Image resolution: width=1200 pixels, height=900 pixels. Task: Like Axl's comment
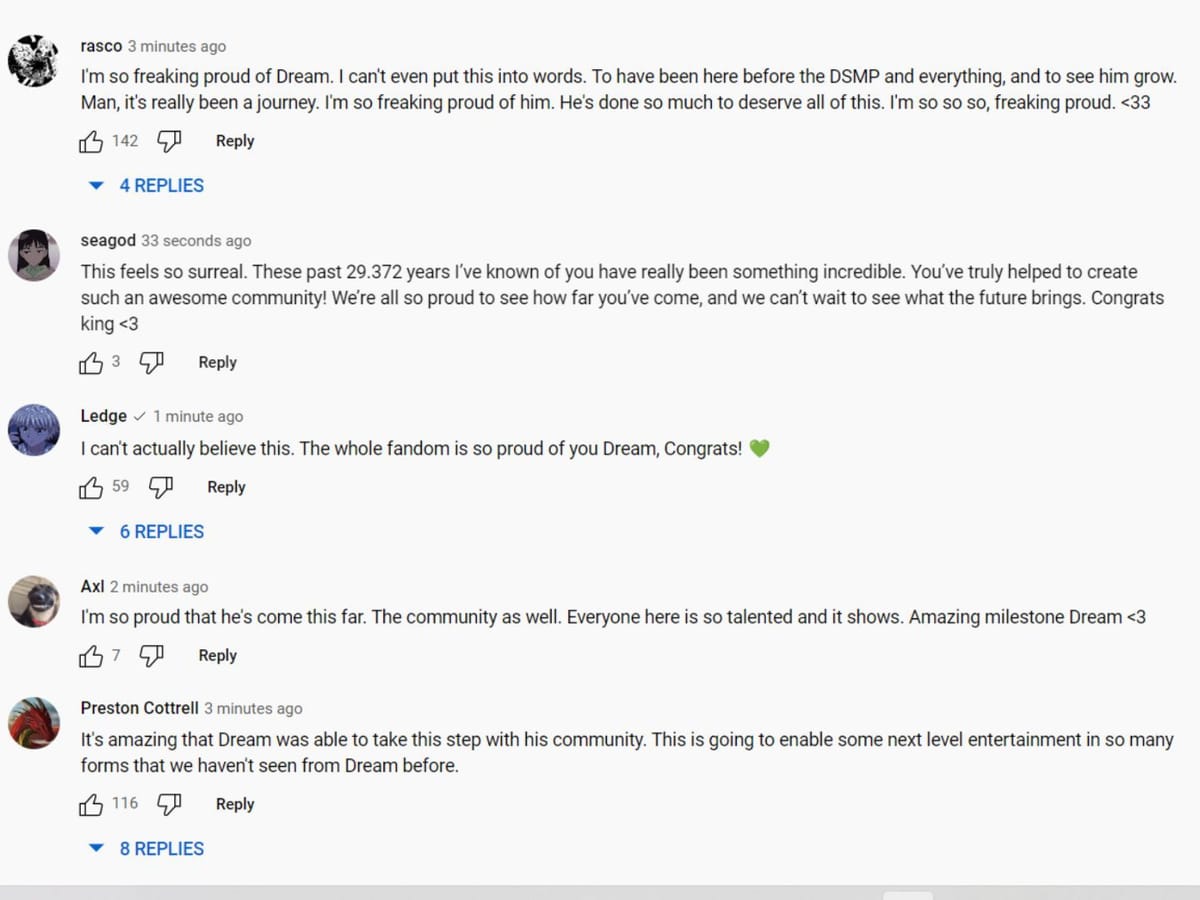point(91,656)
